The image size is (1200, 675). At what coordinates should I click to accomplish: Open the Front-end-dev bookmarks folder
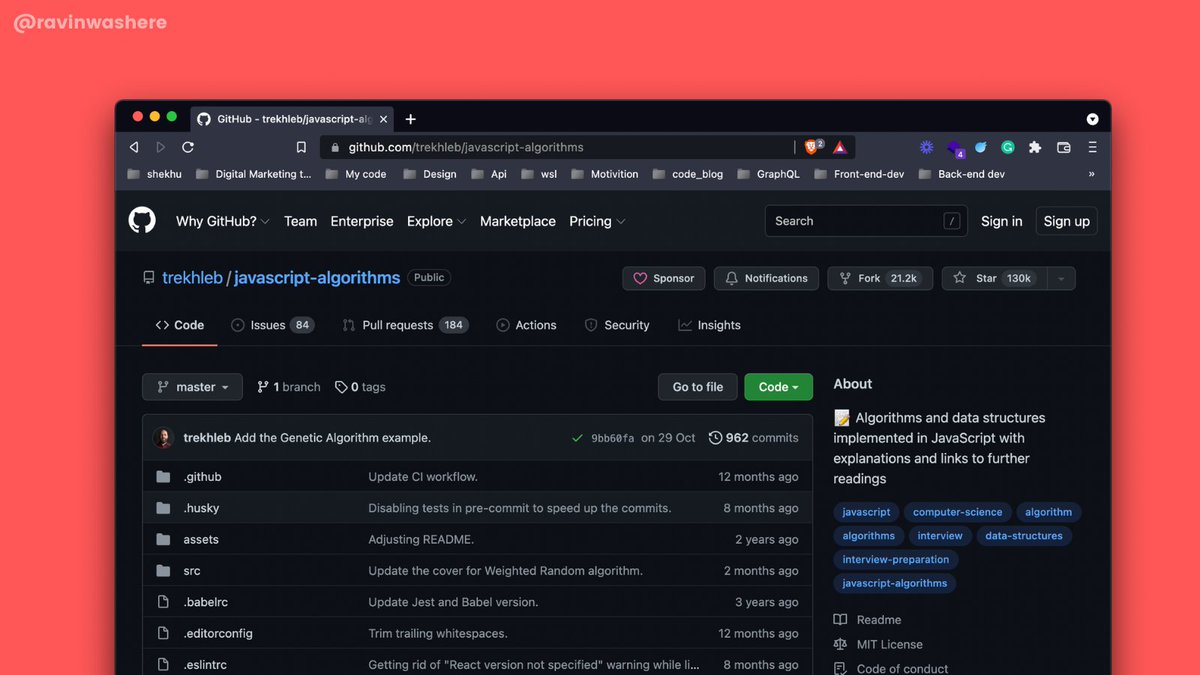[860, 174]
